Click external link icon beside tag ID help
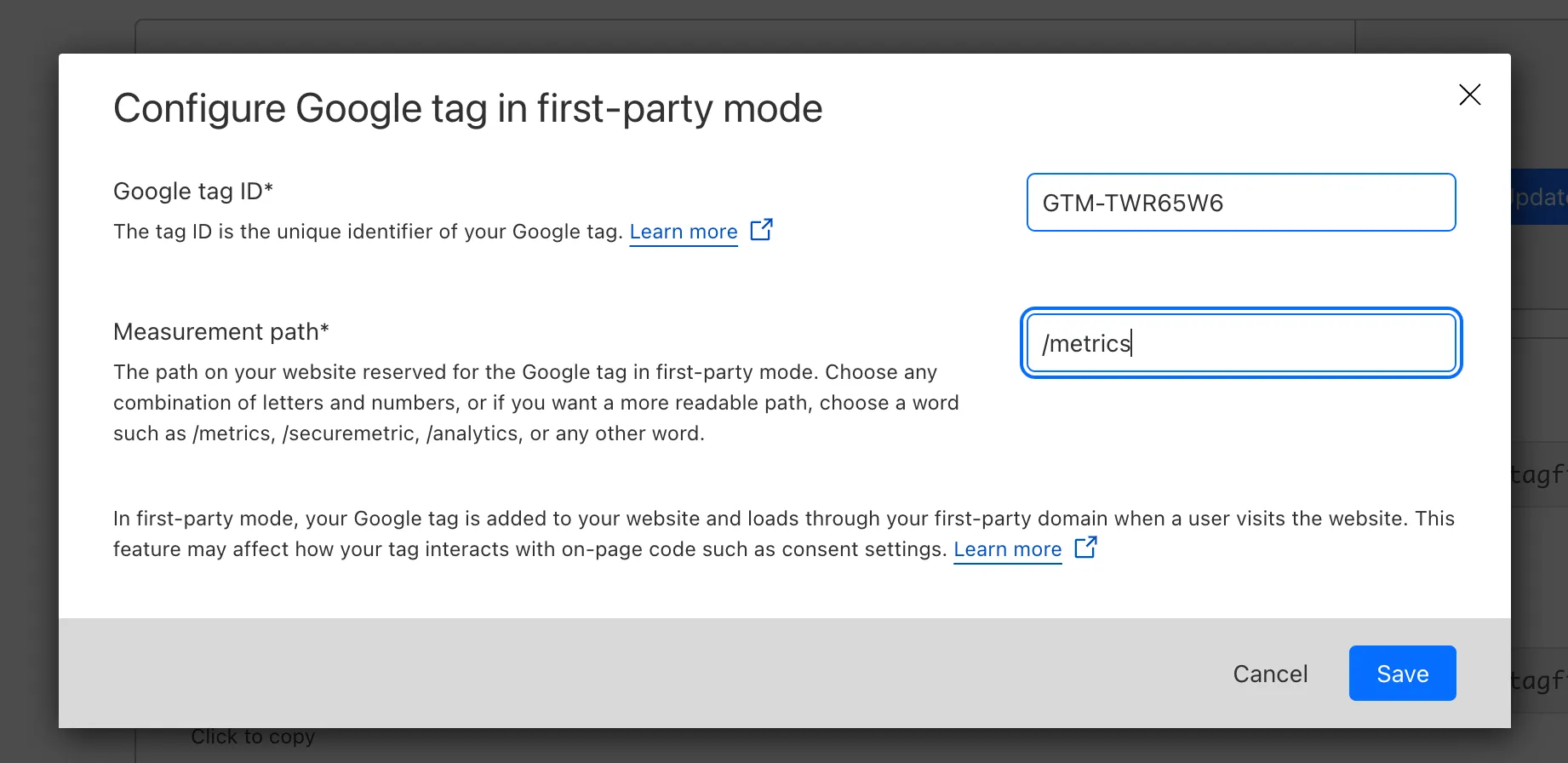The width and height of the screenshot is (1568, 763). [x=761, y=230]
